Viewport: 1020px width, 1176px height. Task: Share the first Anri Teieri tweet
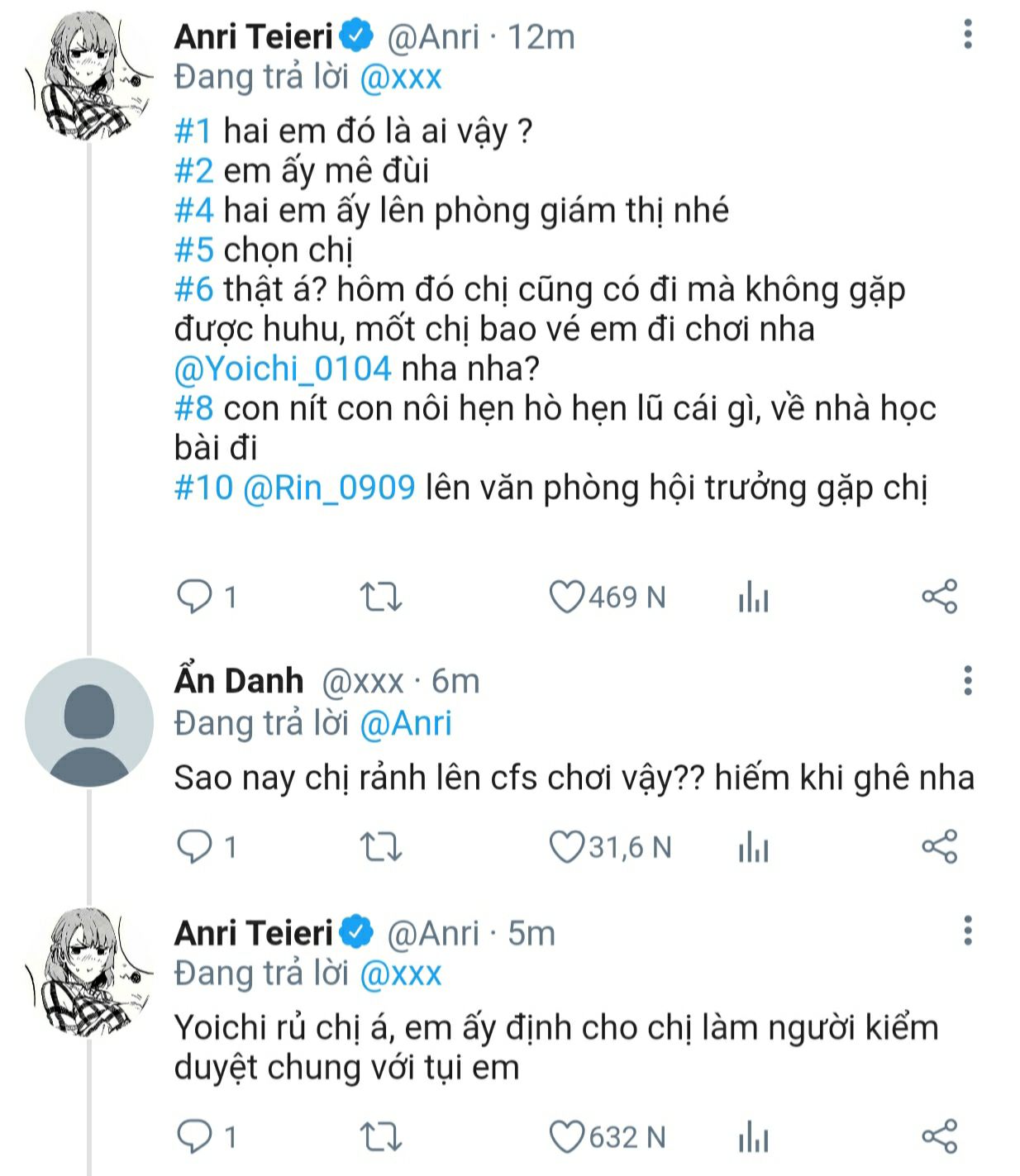tap(939, 597)
